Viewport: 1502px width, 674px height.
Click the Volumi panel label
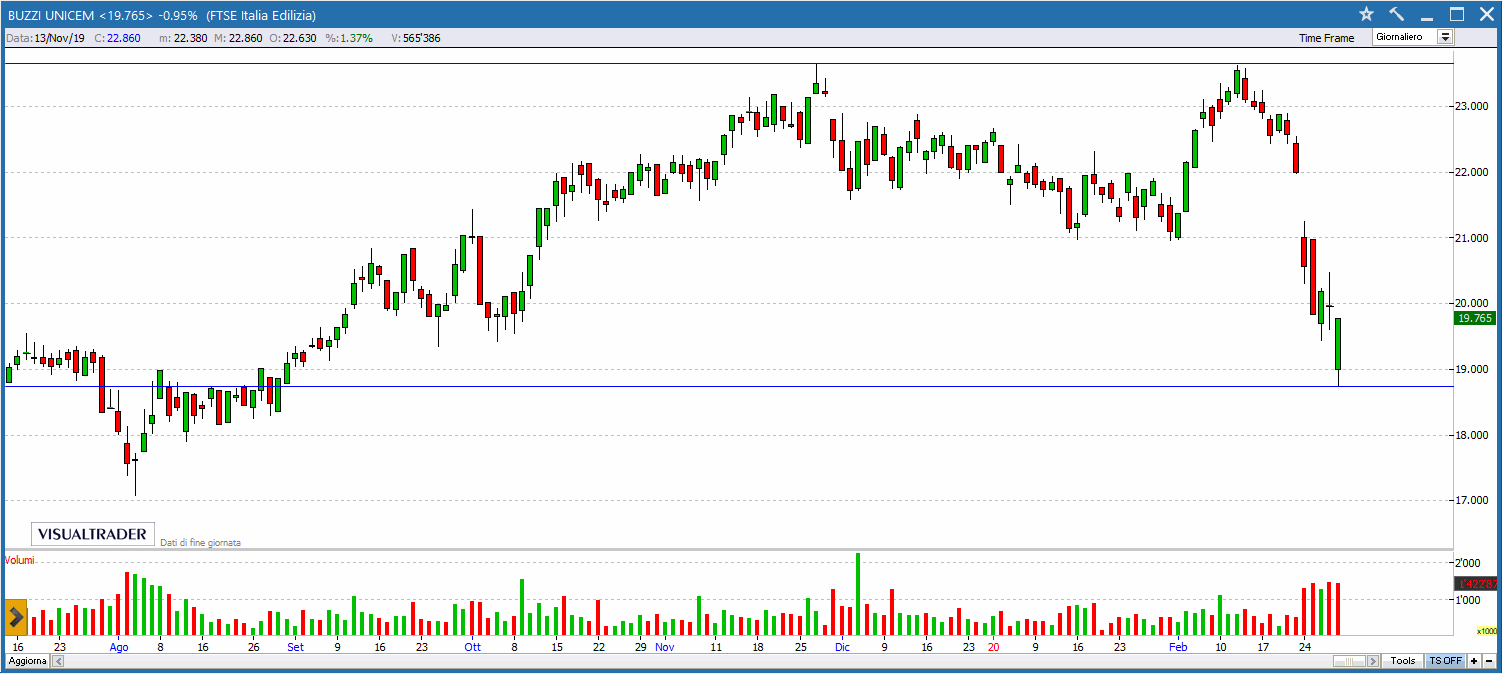[x=19, y=560]
